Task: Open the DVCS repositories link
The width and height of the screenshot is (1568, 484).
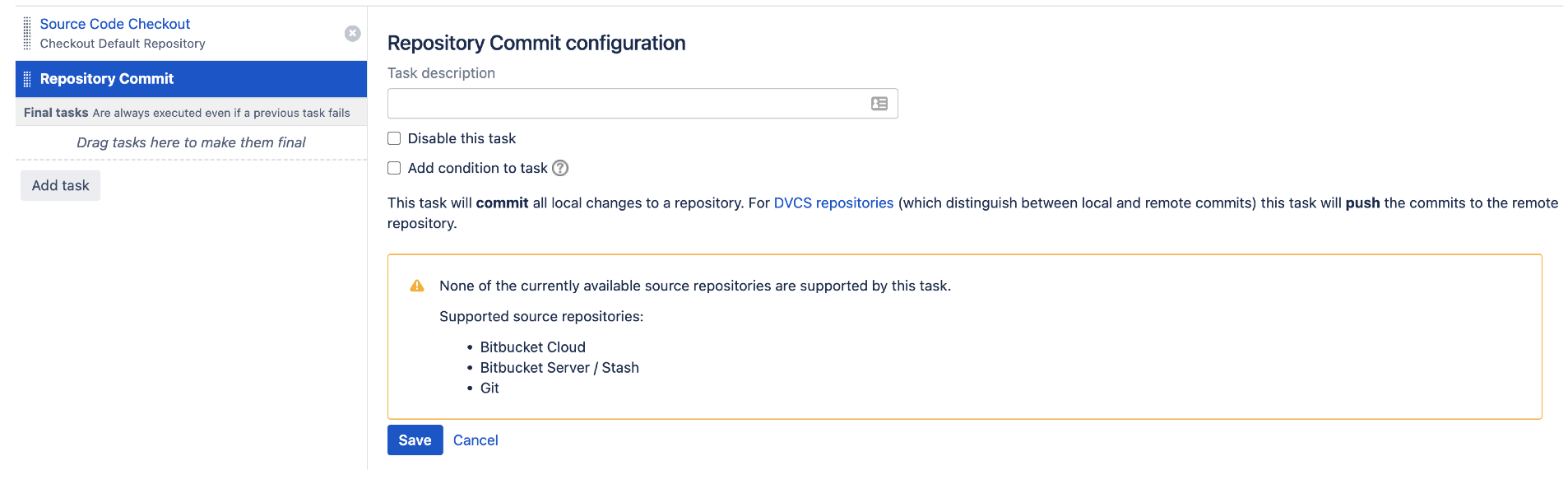Action: [833, 202]
